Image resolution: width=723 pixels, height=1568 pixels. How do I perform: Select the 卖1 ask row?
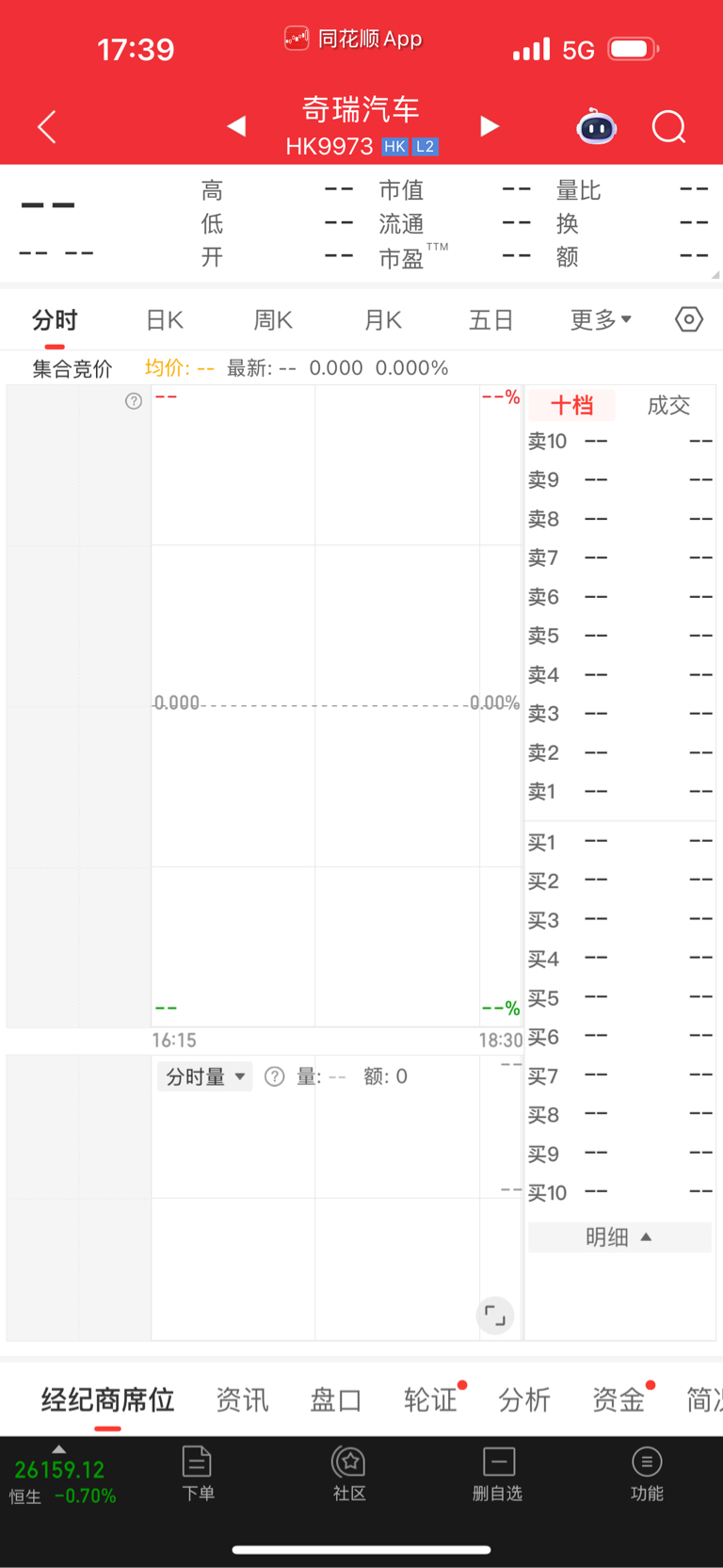[x=619, y=792]
